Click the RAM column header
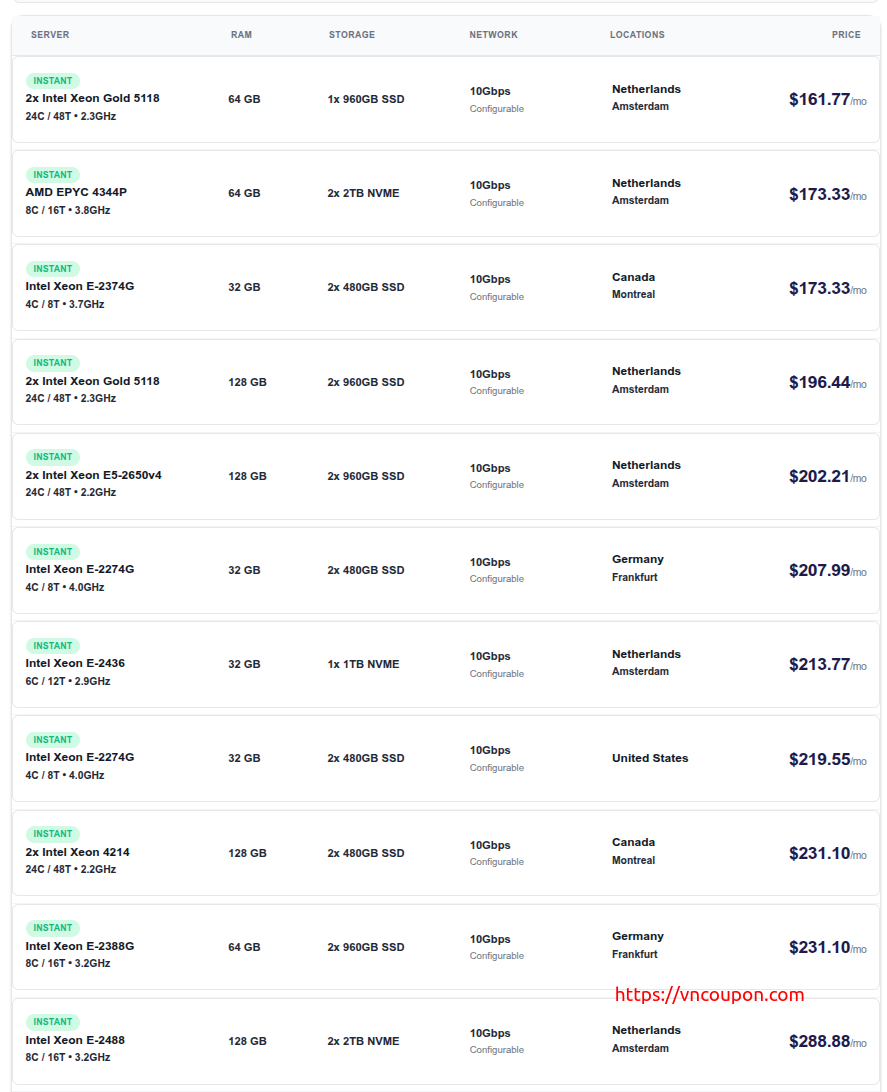Screen dimensions: 887x1092 [x=241, y=35]
